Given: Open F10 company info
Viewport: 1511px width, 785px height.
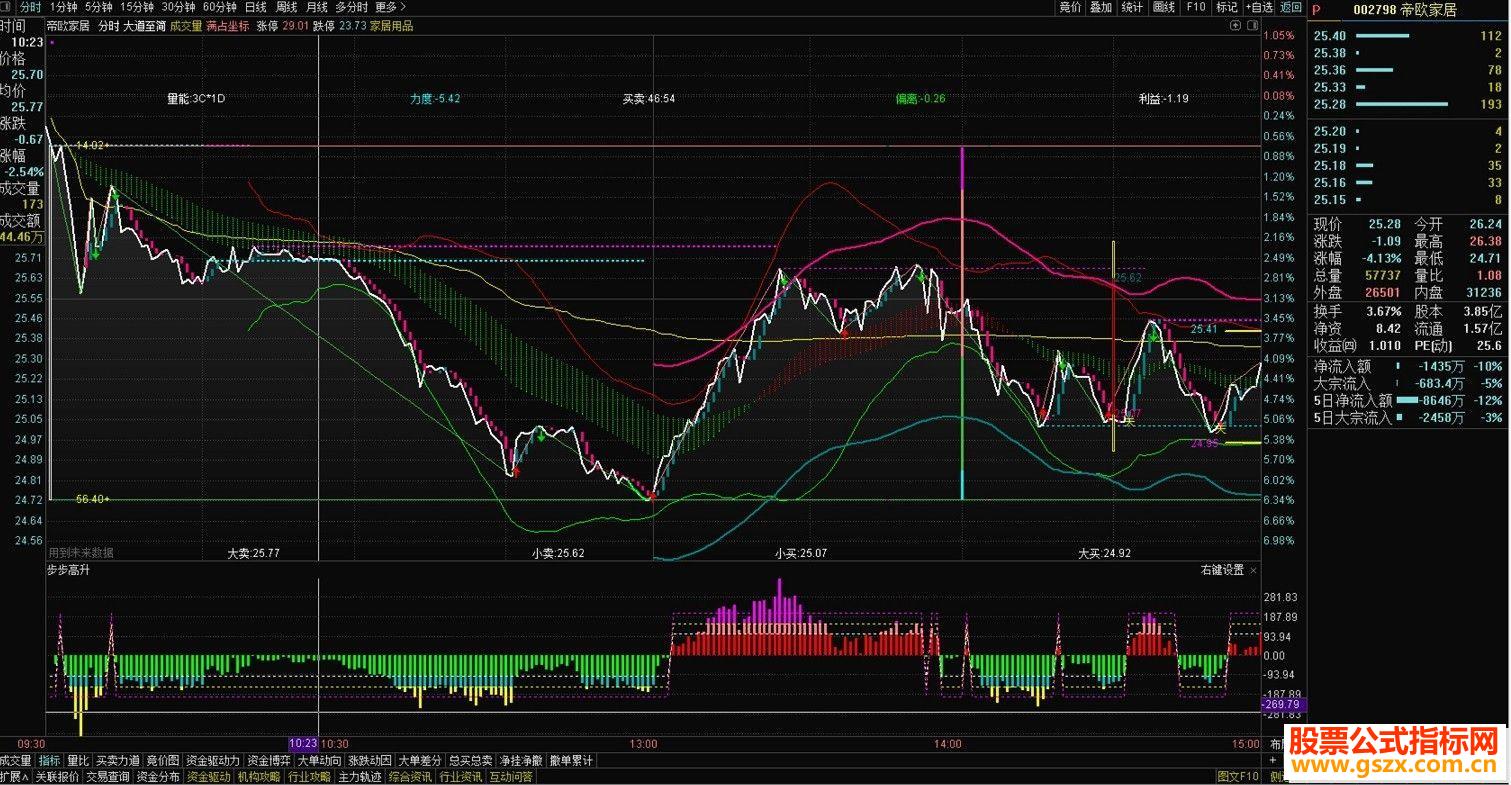Looking at the screenshot, I should [1196, 7].
